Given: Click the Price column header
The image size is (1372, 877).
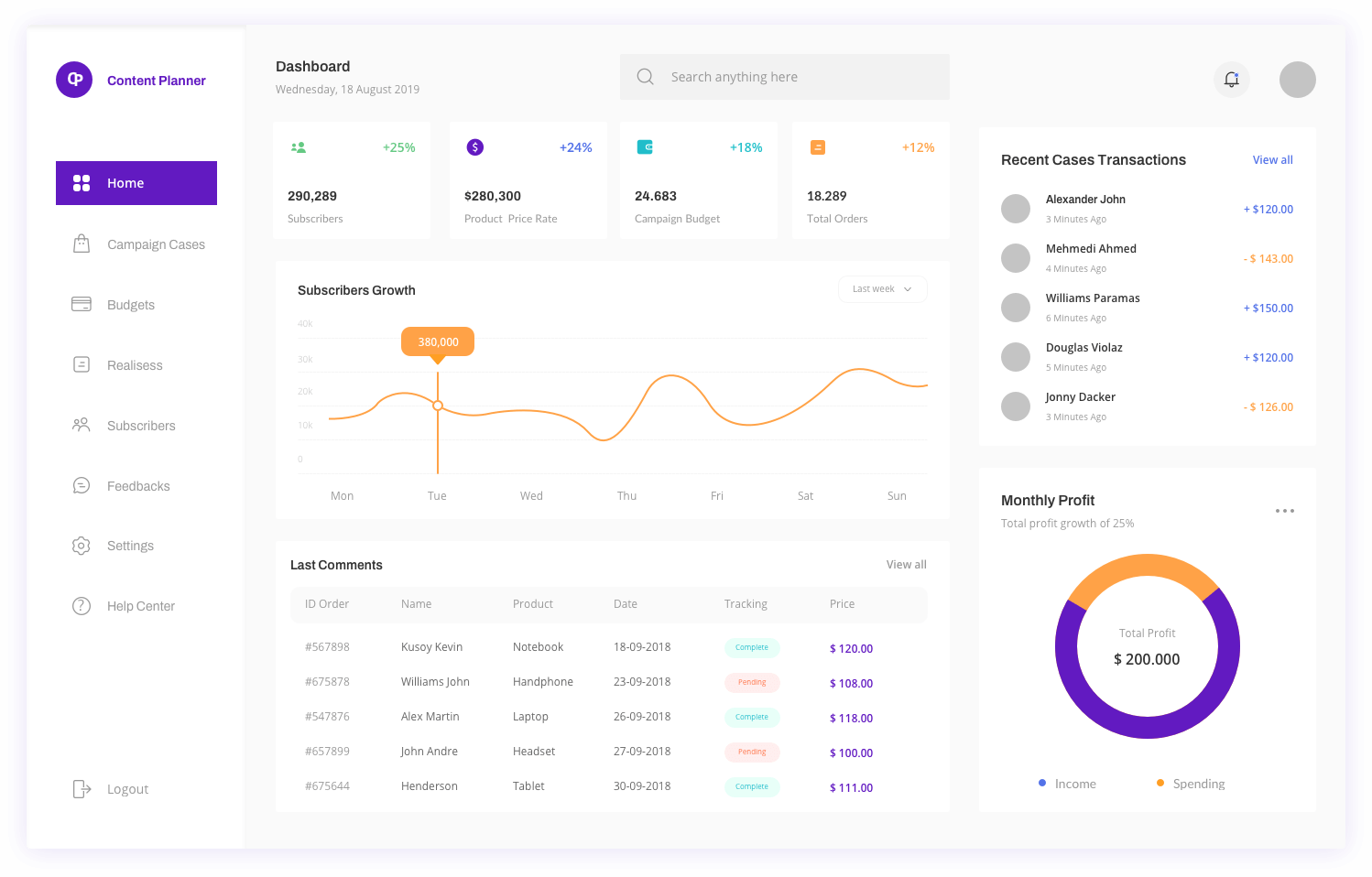Looking at the screenshot, I should coord(842,604).
